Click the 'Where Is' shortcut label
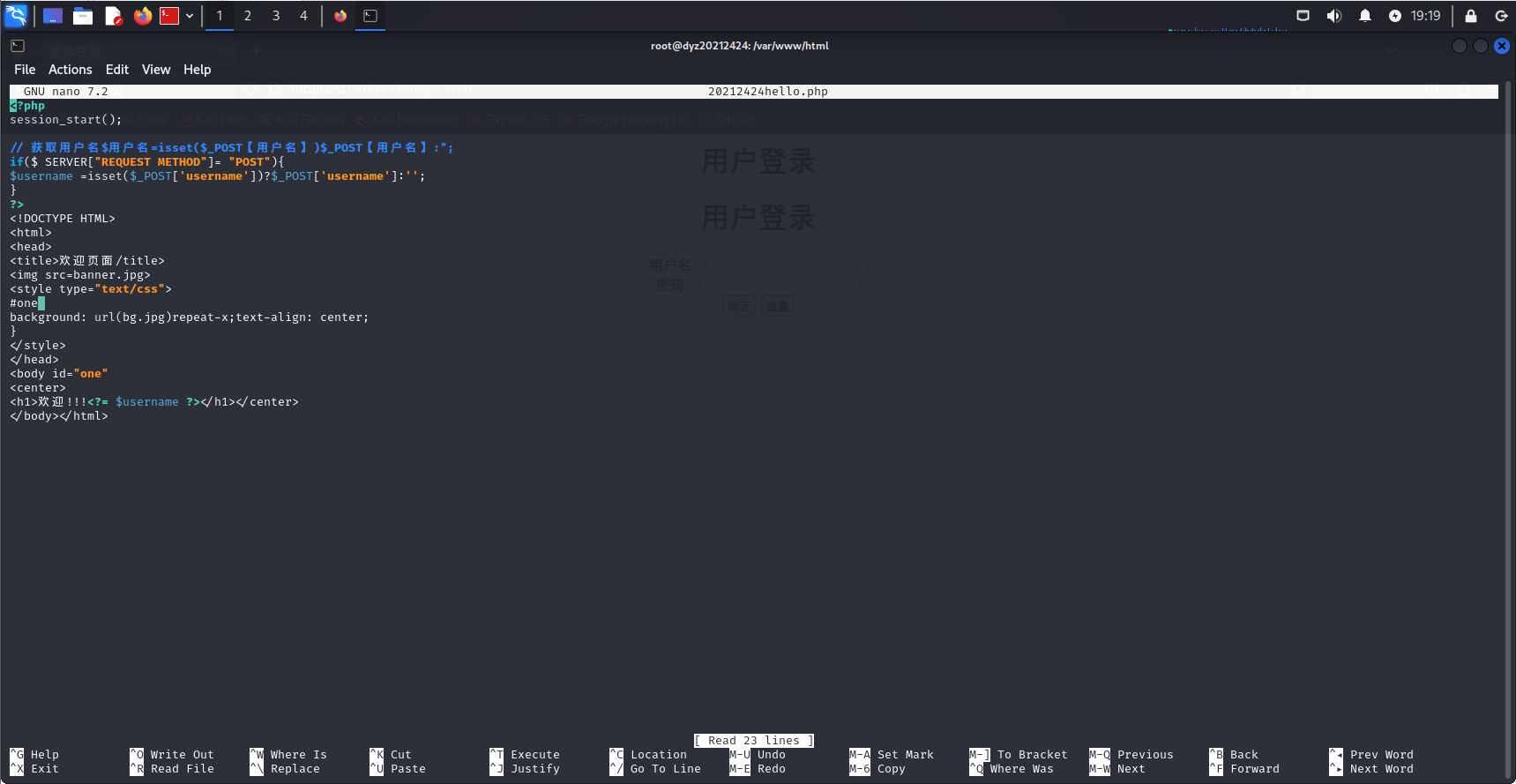The width and height of the screenshot is (1516, 784). tap(299, 755)
